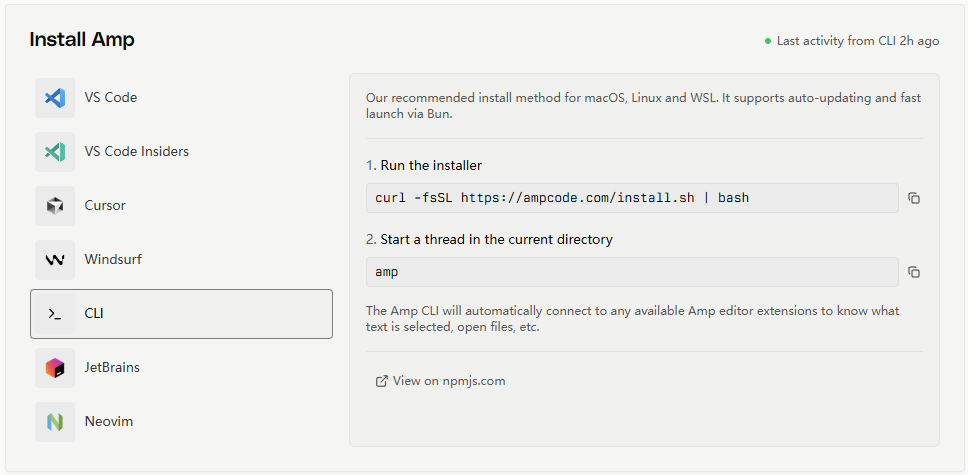Click the VS Code logo icon
The height and width of the screenshot is (475, 968).
click(55, 98)
